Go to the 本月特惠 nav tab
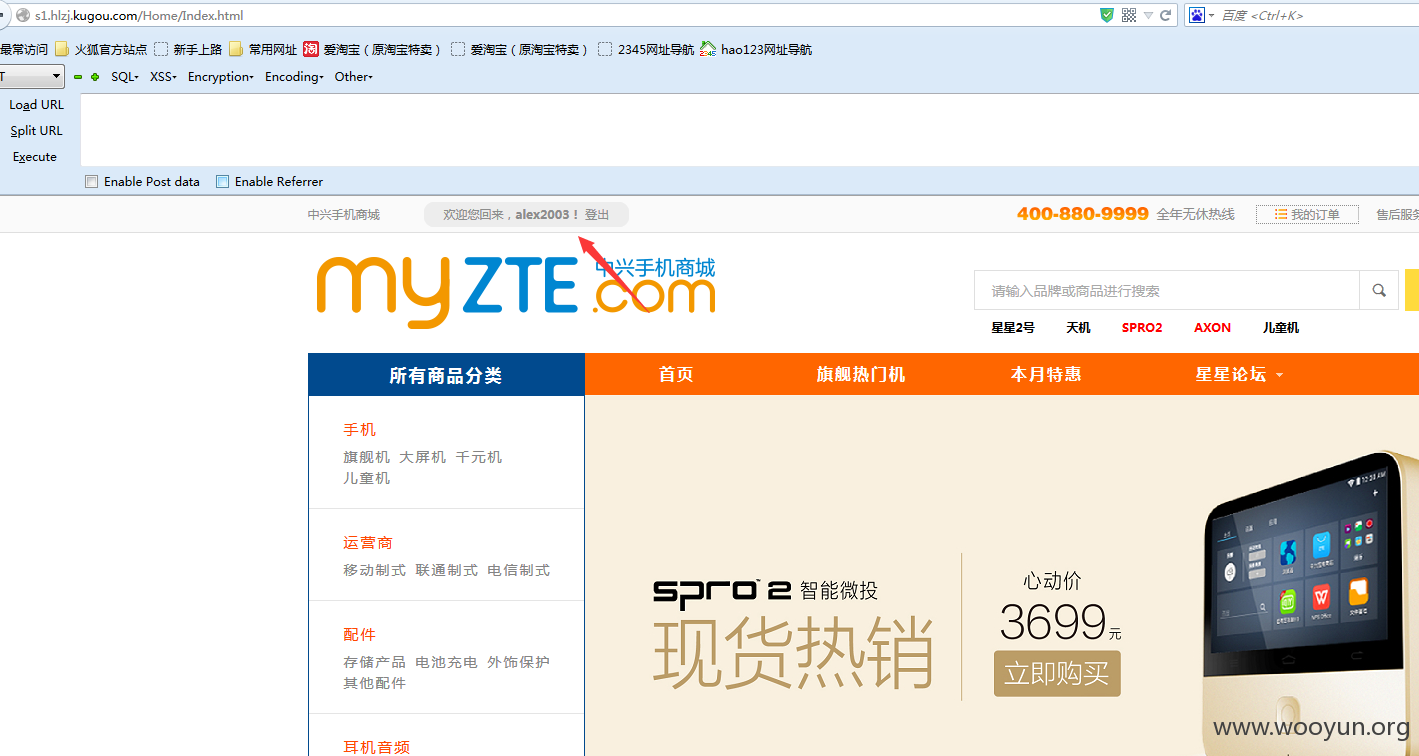This screenshot has height=756, width=1419. tap(1046, 375)
